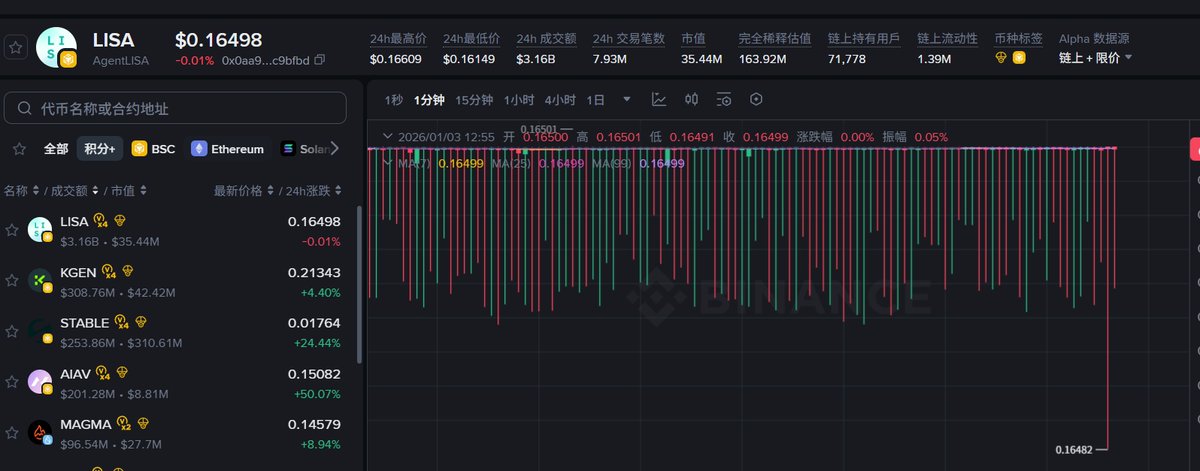The image size is (1200, 471).
Task: Change the candlestick chart type
Action: [691, 99]
